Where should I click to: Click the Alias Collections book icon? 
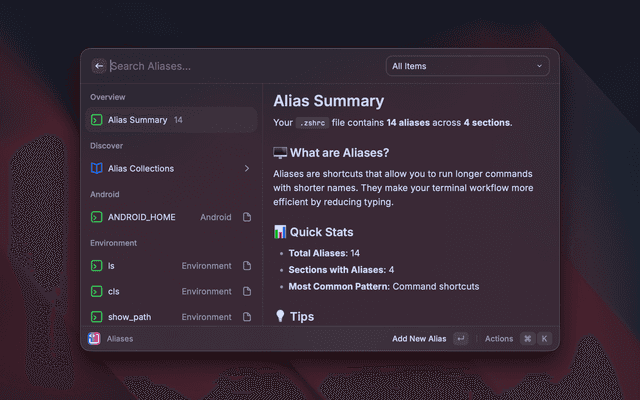coord(96,169)
